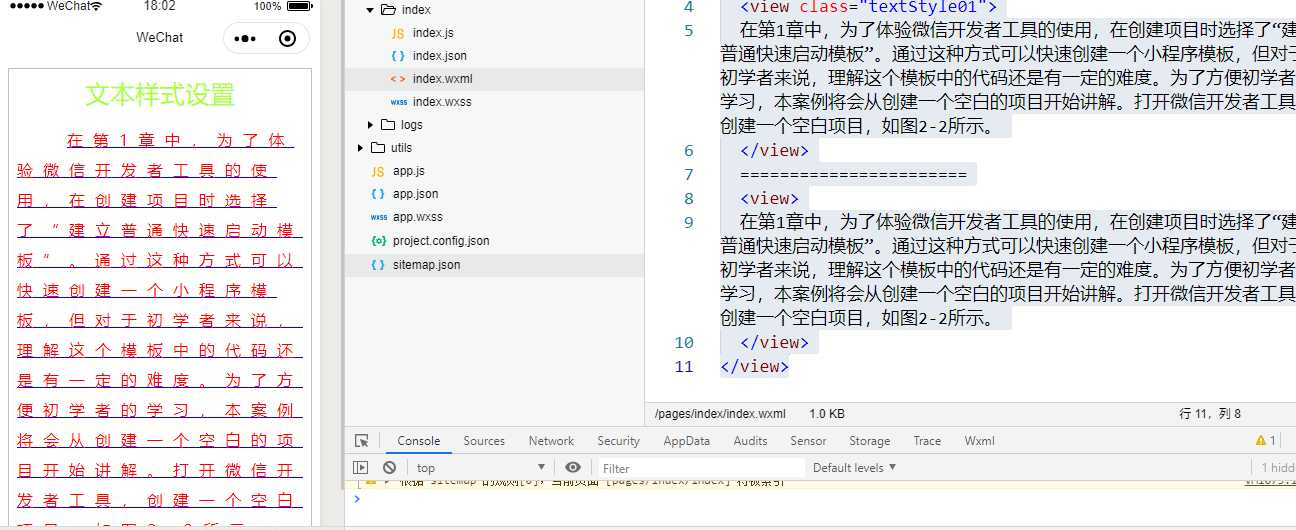Toggle the eye live-expression icon in console

[x=572, y=468]
